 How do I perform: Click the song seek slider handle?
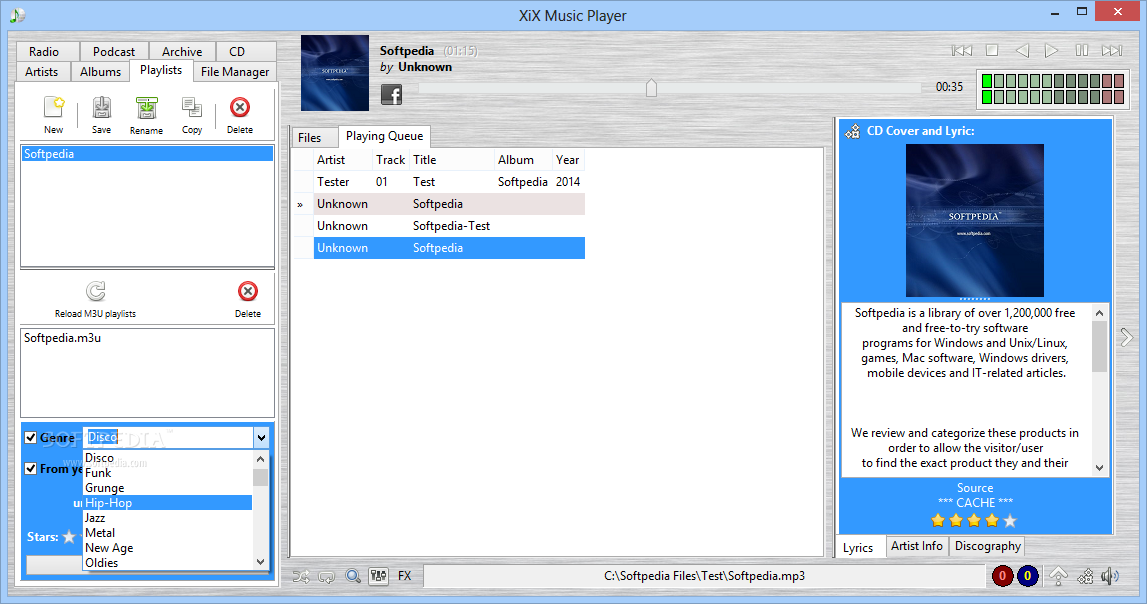coord(652,88)
